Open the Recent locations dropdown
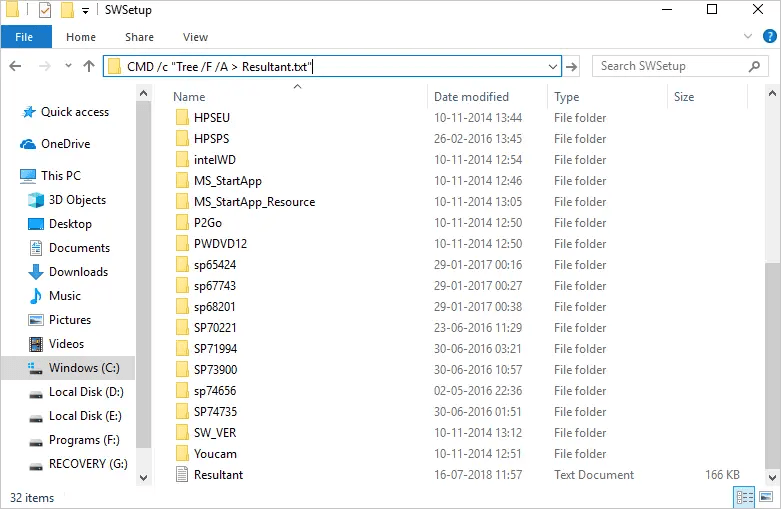This screenshot has width=781, height=509. (68, 66)
